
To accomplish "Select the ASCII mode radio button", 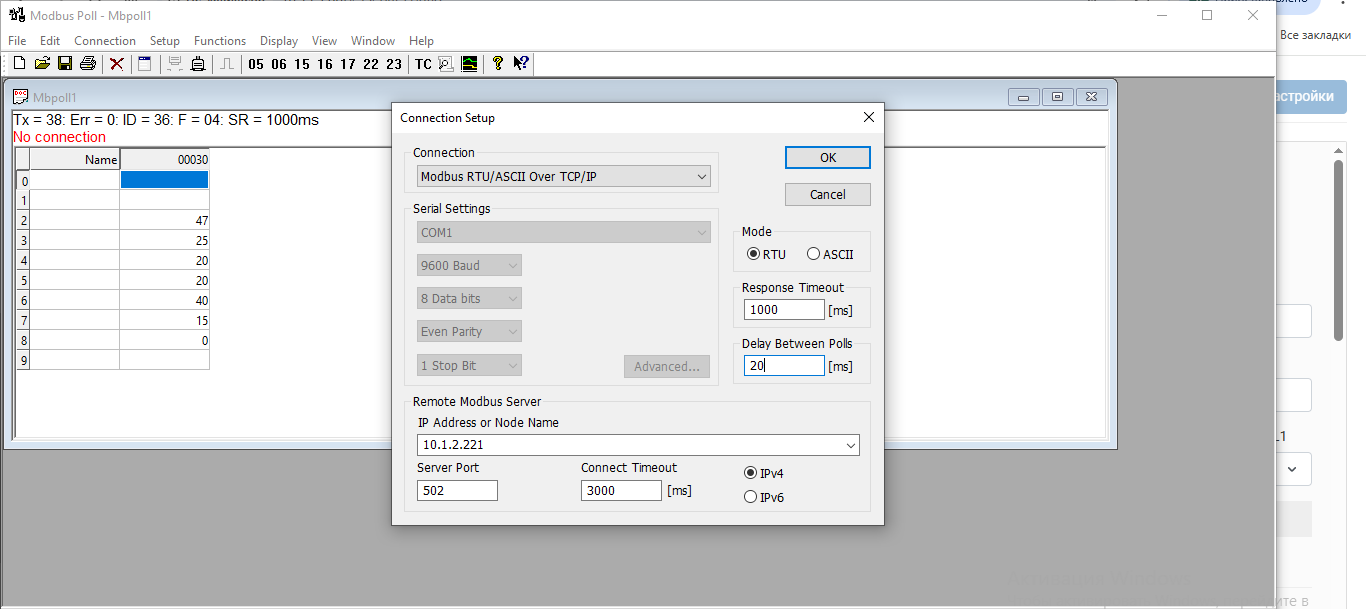I will pyautogui.click(x=813, y=254).
